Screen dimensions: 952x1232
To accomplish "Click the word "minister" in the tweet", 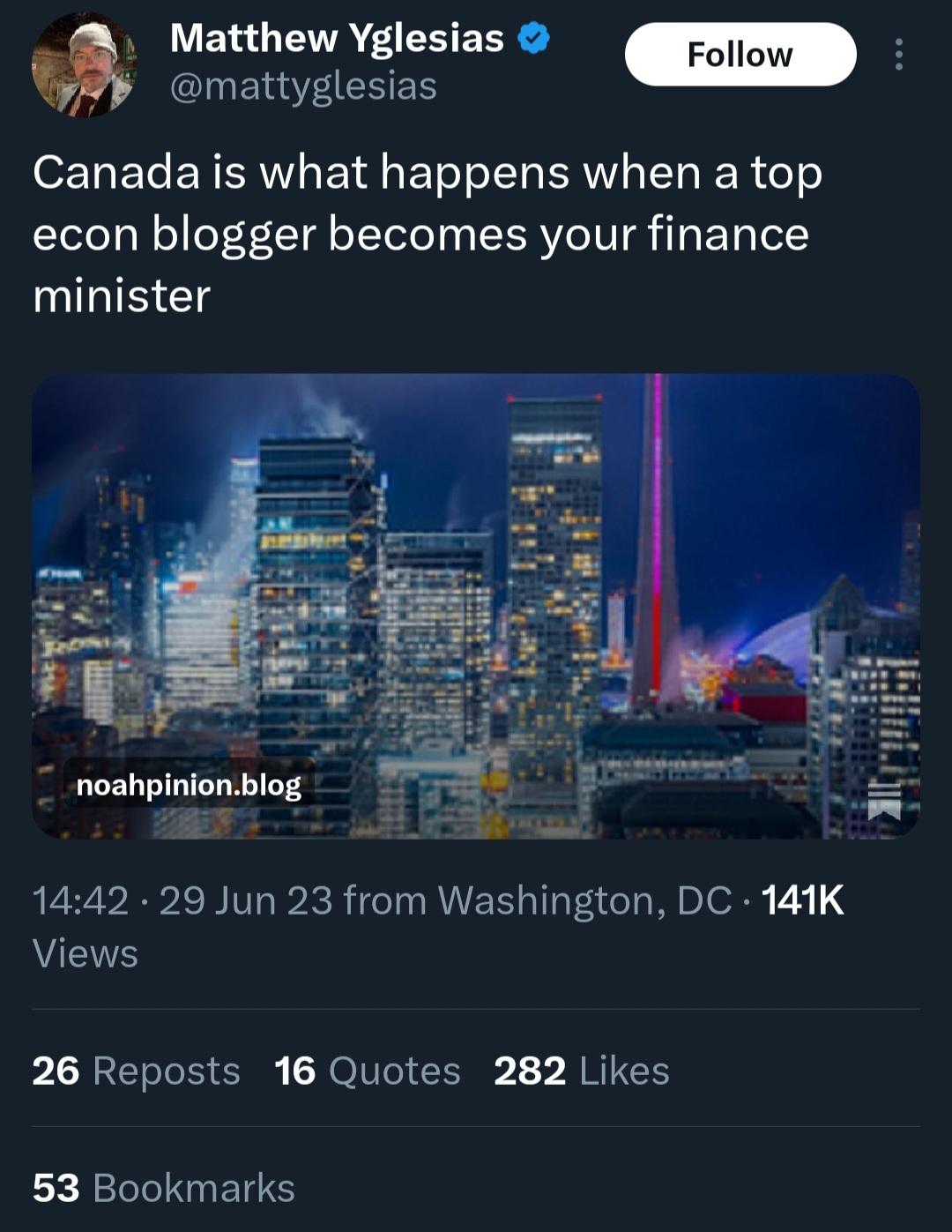I will coord(121,295).
